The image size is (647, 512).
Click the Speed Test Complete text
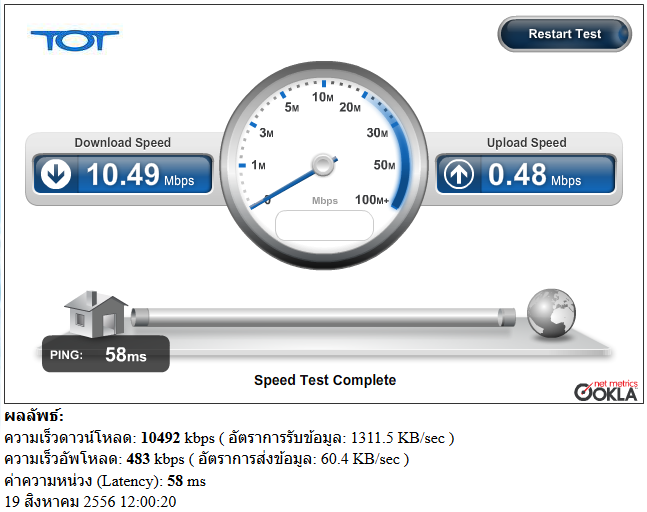pos(325,380)
